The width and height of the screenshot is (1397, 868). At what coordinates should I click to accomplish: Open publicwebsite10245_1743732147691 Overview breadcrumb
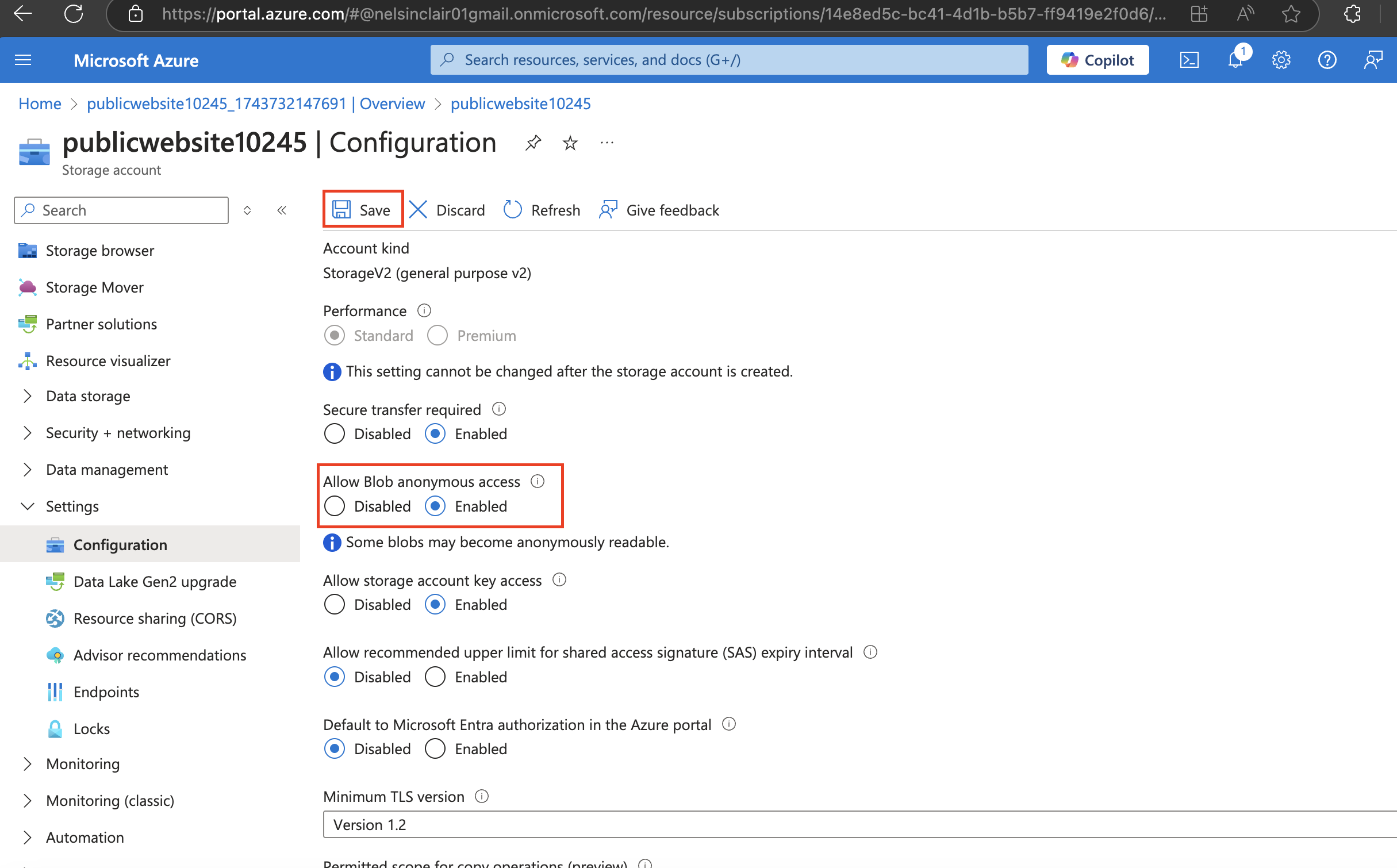click(x=256, y=103)
